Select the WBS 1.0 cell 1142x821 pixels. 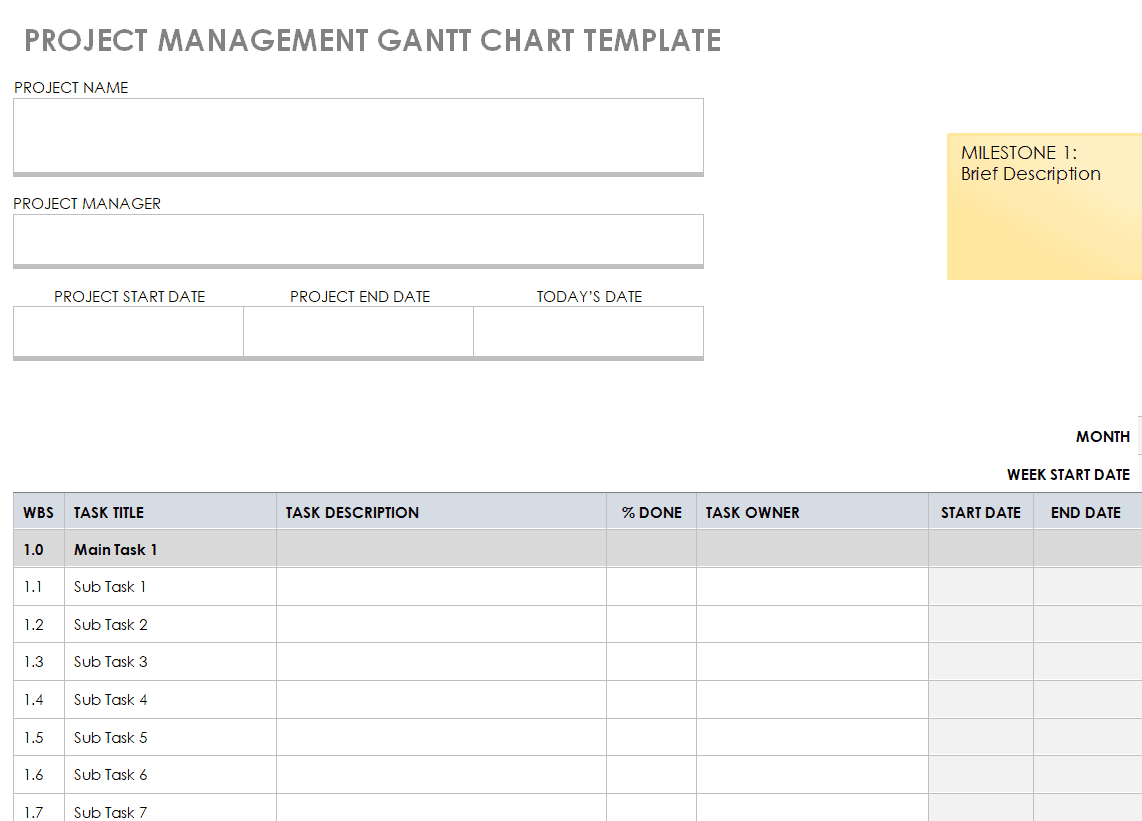(x=39, y=549)
